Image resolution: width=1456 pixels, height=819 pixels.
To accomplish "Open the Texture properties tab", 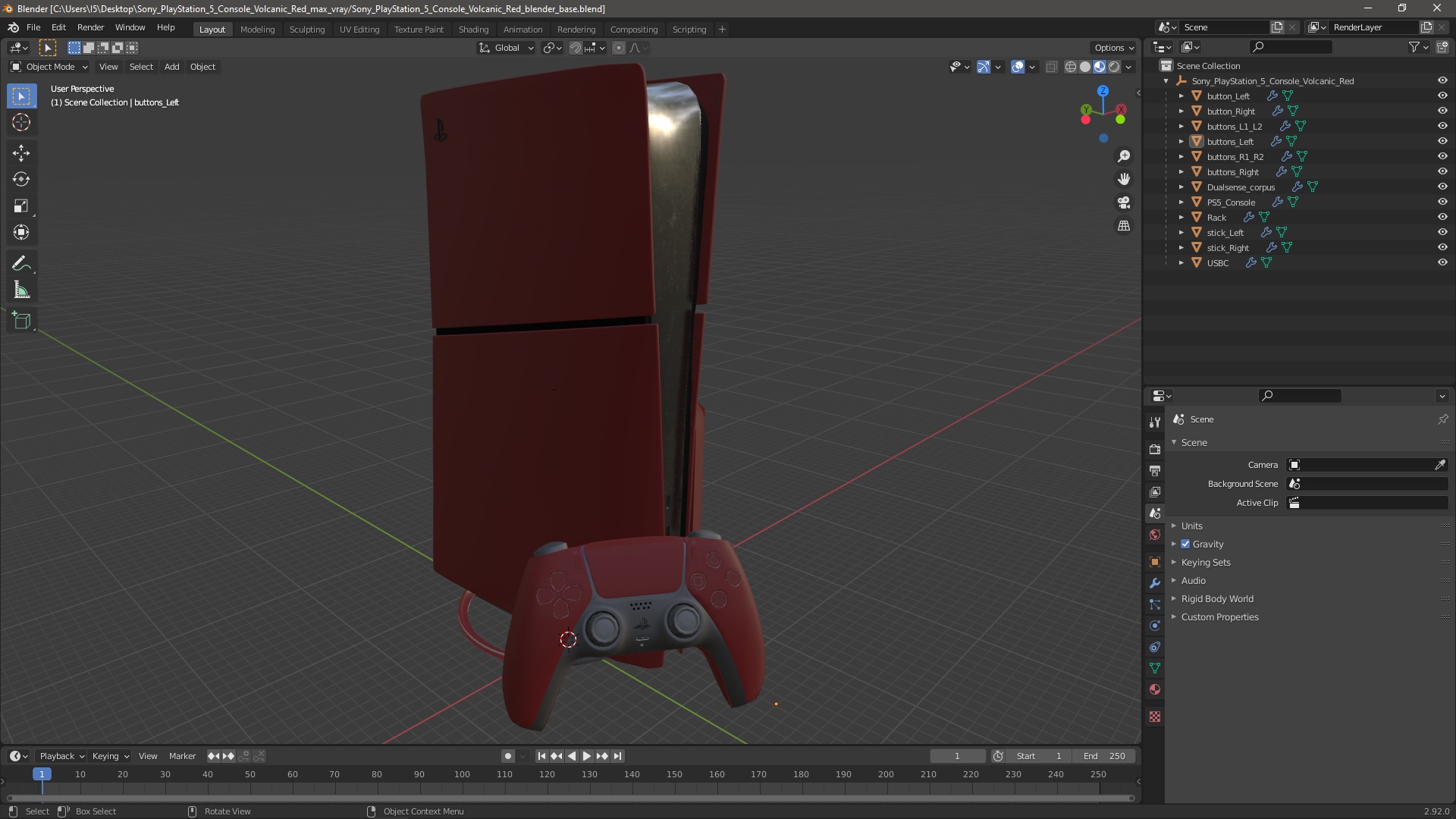I will [1155, 717].
